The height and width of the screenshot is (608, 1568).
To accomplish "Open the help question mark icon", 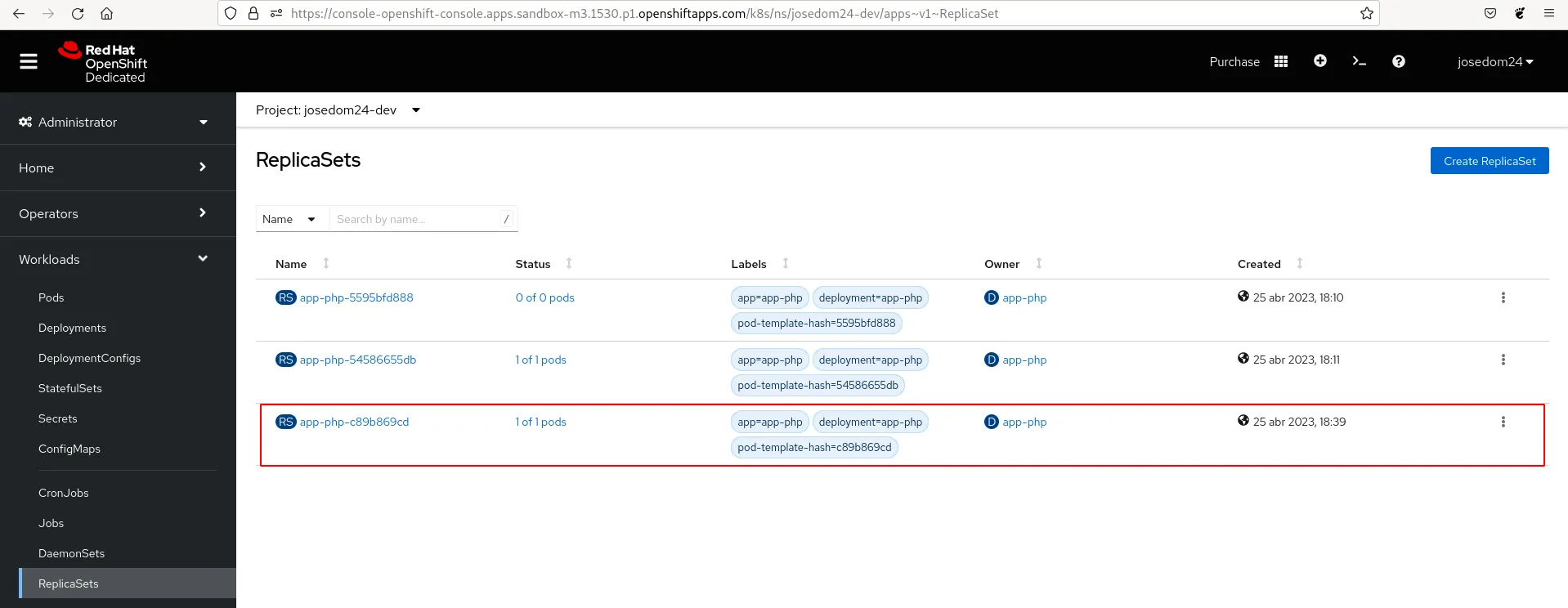I will tap(1399, 61).
